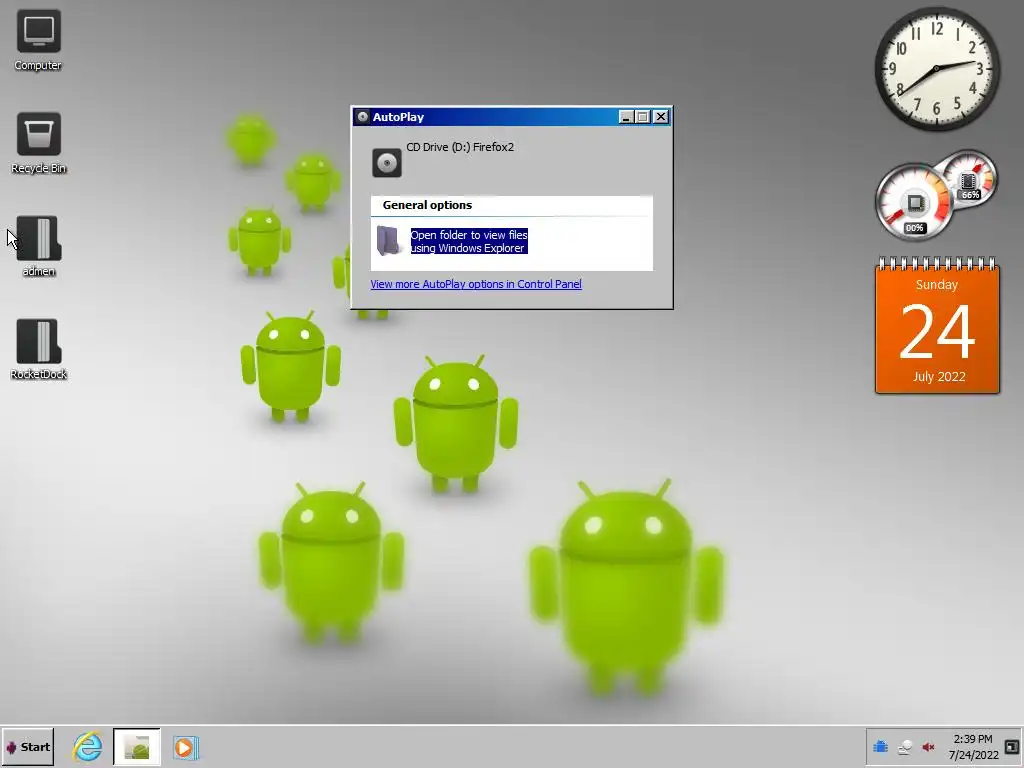1024x768 pixels.
Task: Click the CD drive disc icon in AutoPlay
Action: click(387, 163)
